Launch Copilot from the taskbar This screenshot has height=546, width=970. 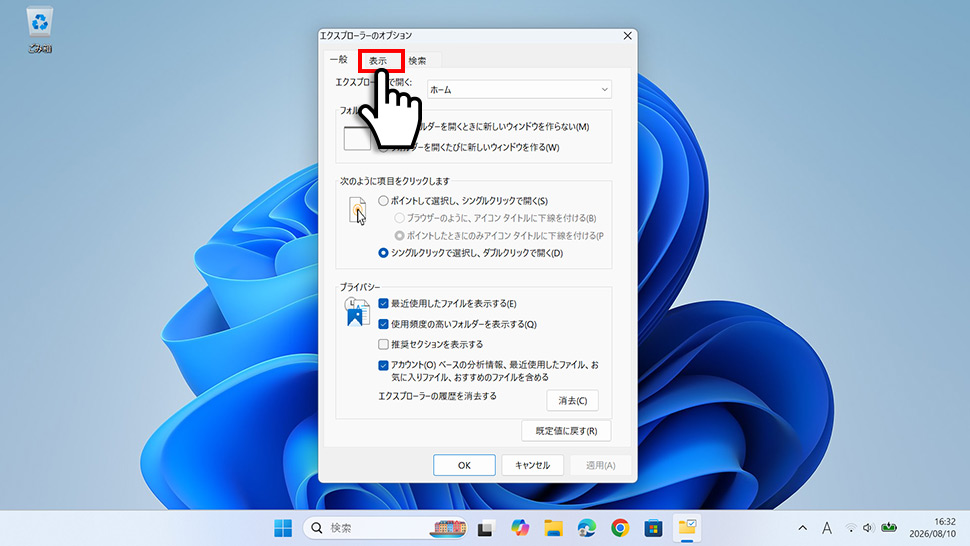tap(520, 528)
